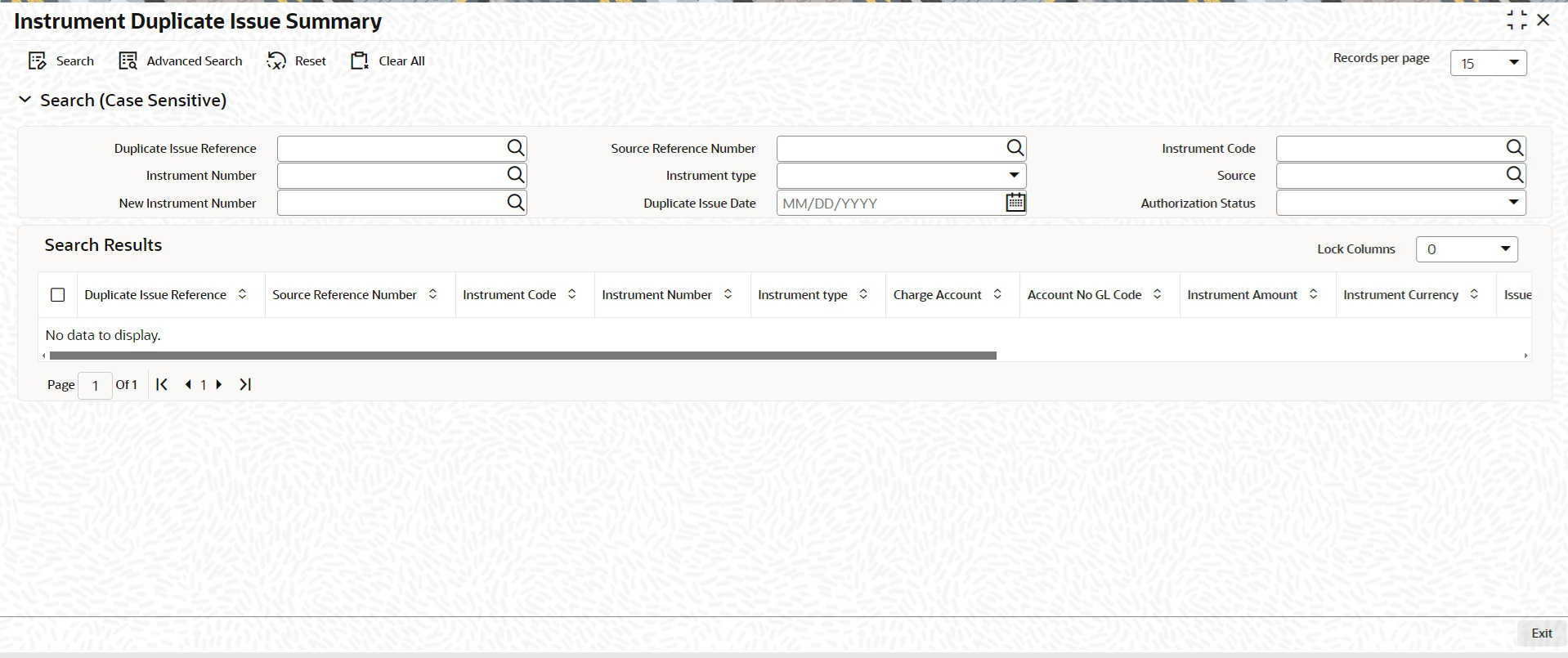The image size is (1568, 658).
Task: Click the Search toolbar icon
Action: click(38, 61)
